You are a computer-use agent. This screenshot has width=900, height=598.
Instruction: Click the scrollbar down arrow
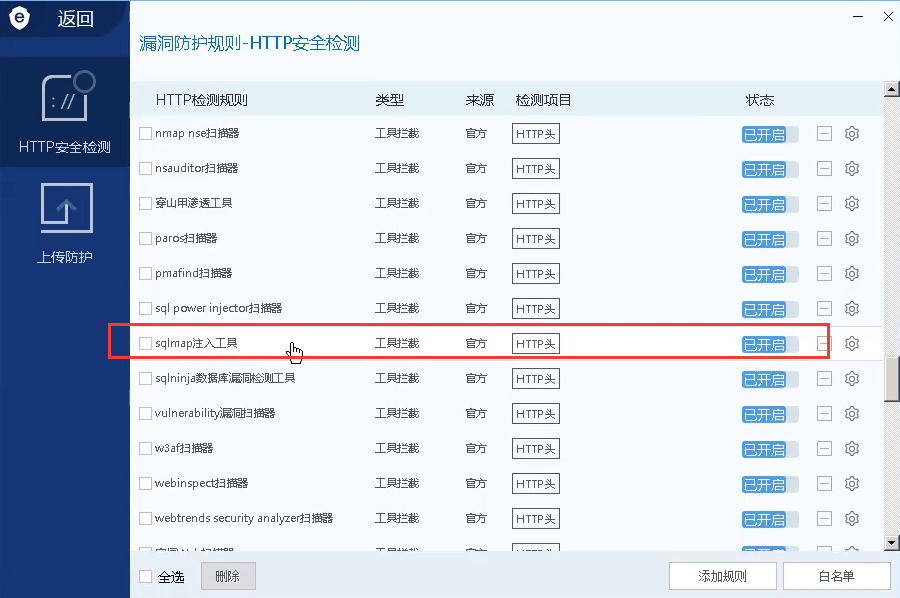(x=891, y=542)
